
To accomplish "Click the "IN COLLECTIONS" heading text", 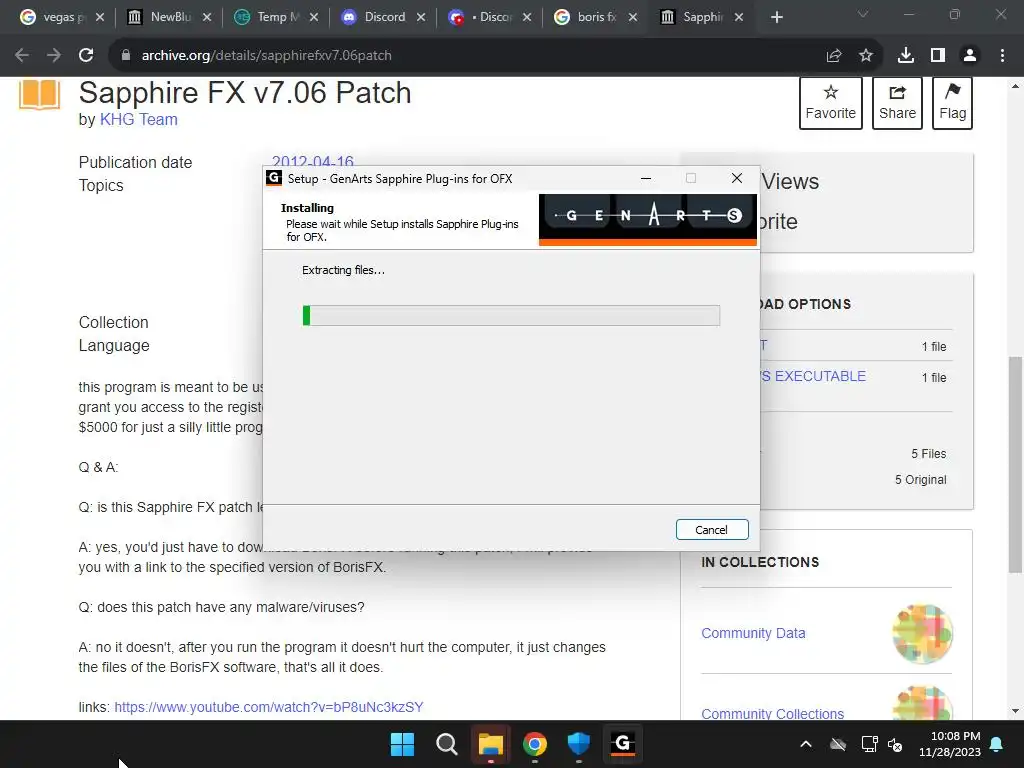I will coord(760,562).
